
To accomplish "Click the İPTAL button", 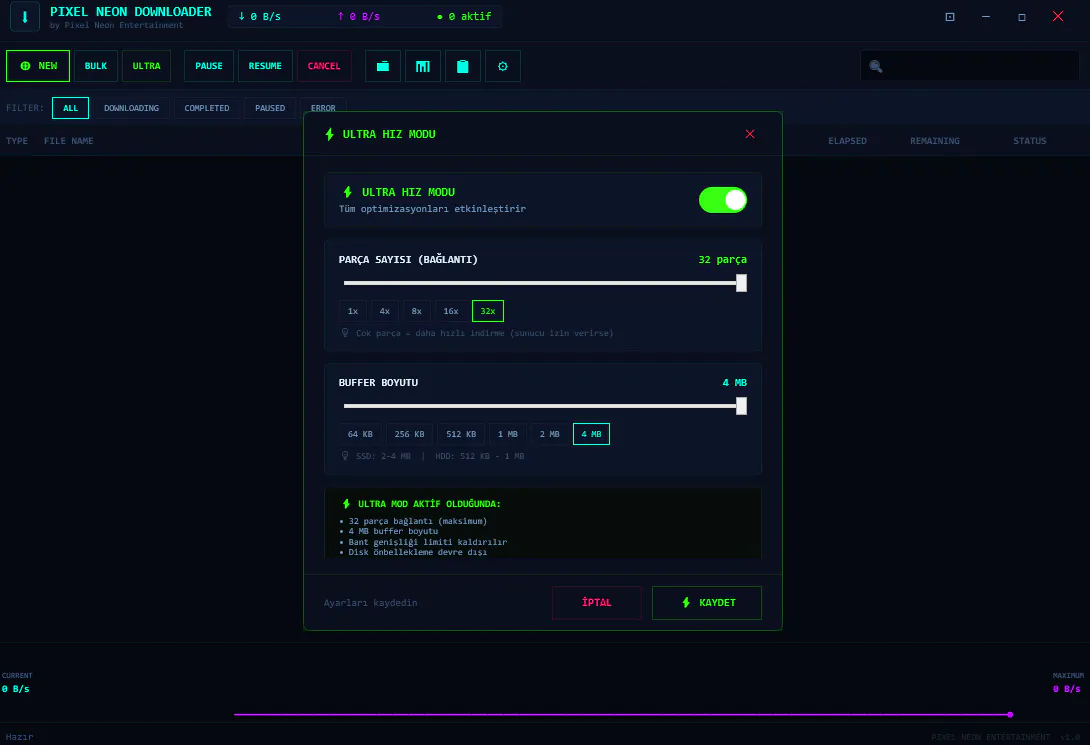I will 597,603.
